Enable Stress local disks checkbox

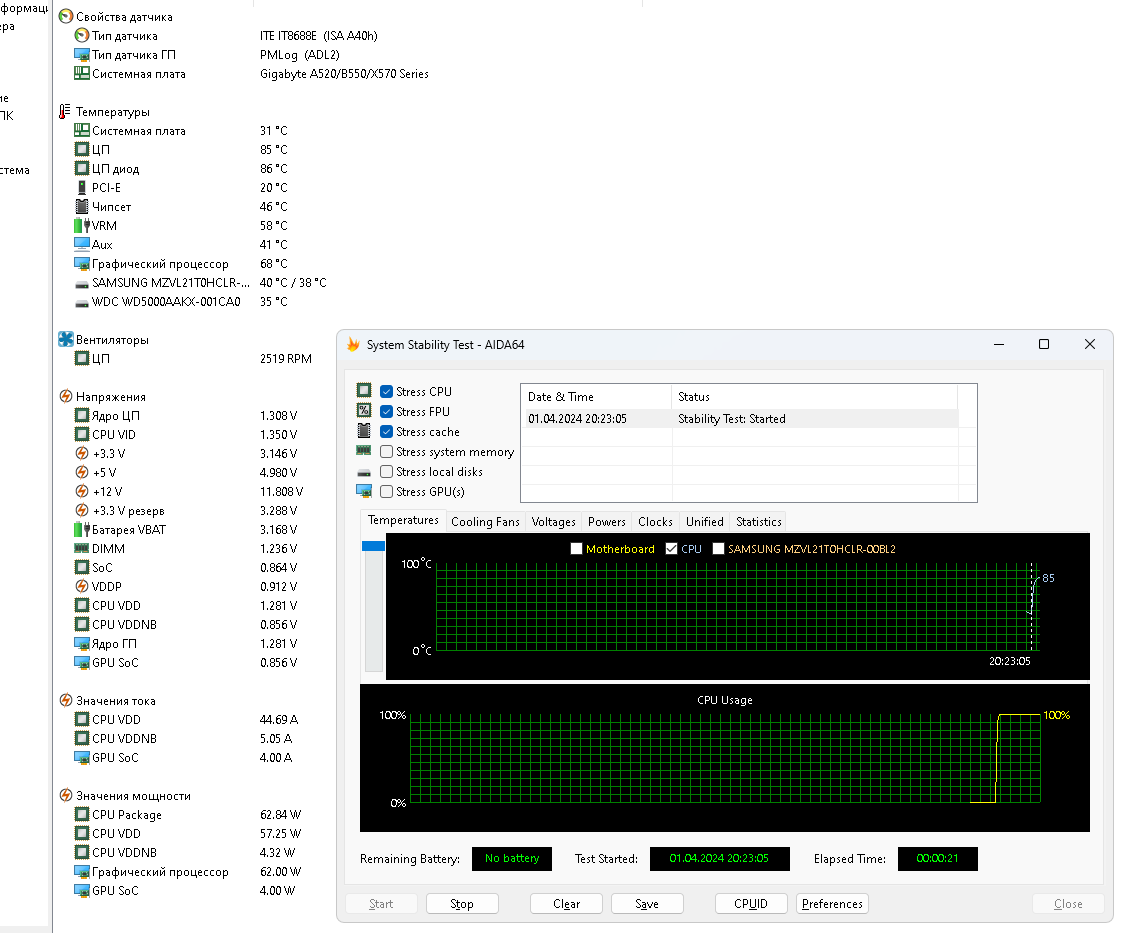387,471
